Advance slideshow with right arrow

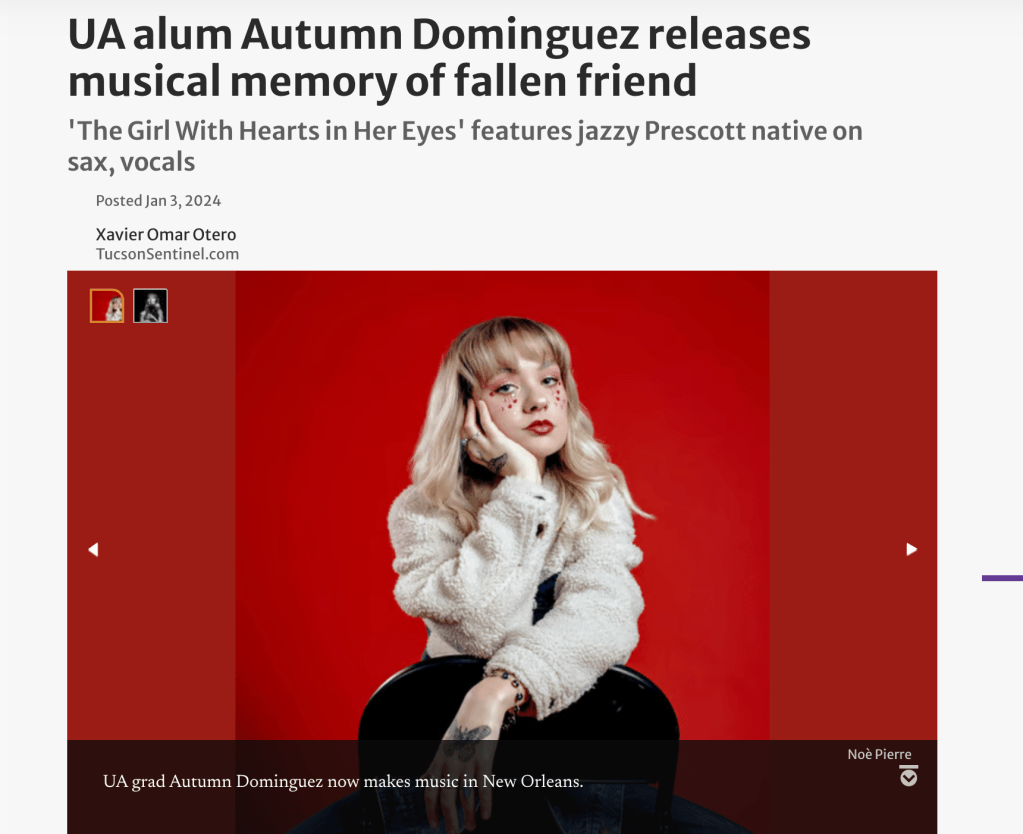point(911,549)
